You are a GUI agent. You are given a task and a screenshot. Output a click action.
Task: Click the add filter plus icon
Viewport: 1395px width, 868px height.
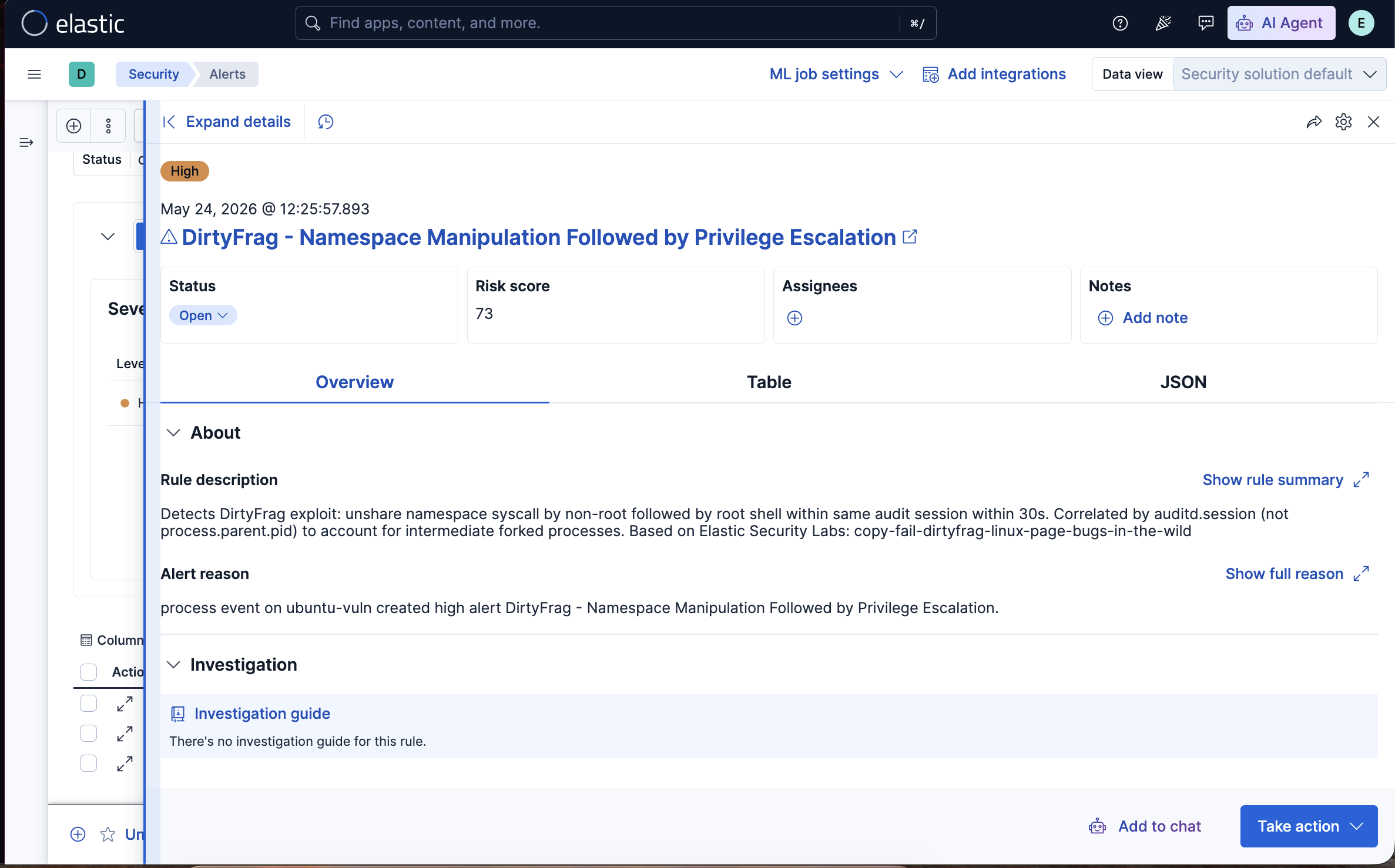73,126
